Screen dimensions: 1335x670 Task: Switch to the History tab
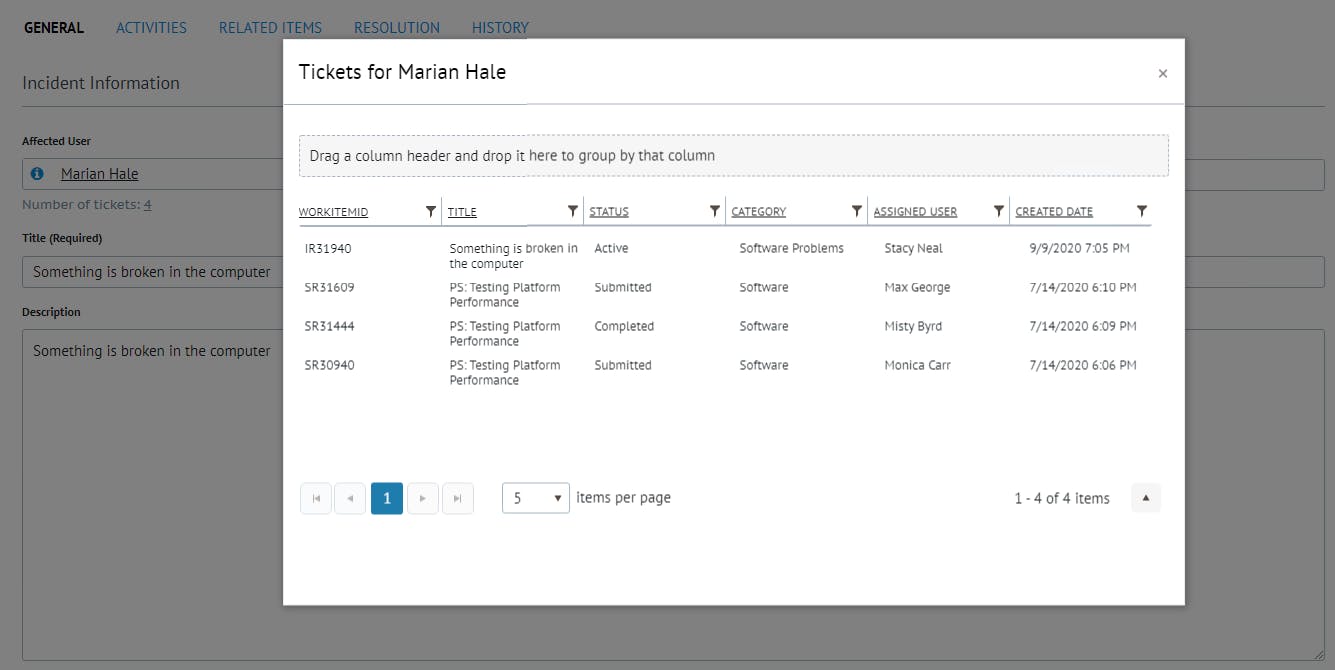tap(500, 28)
